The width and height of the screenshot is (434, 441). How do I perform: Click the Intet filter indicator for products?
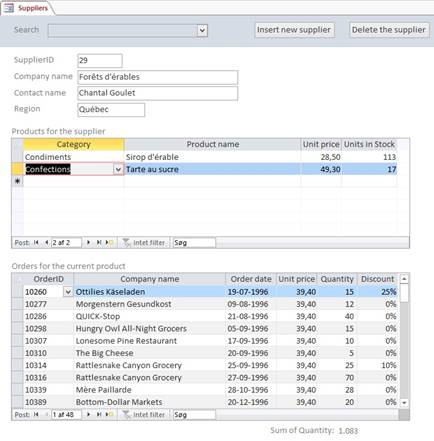(x=144, y=243)
